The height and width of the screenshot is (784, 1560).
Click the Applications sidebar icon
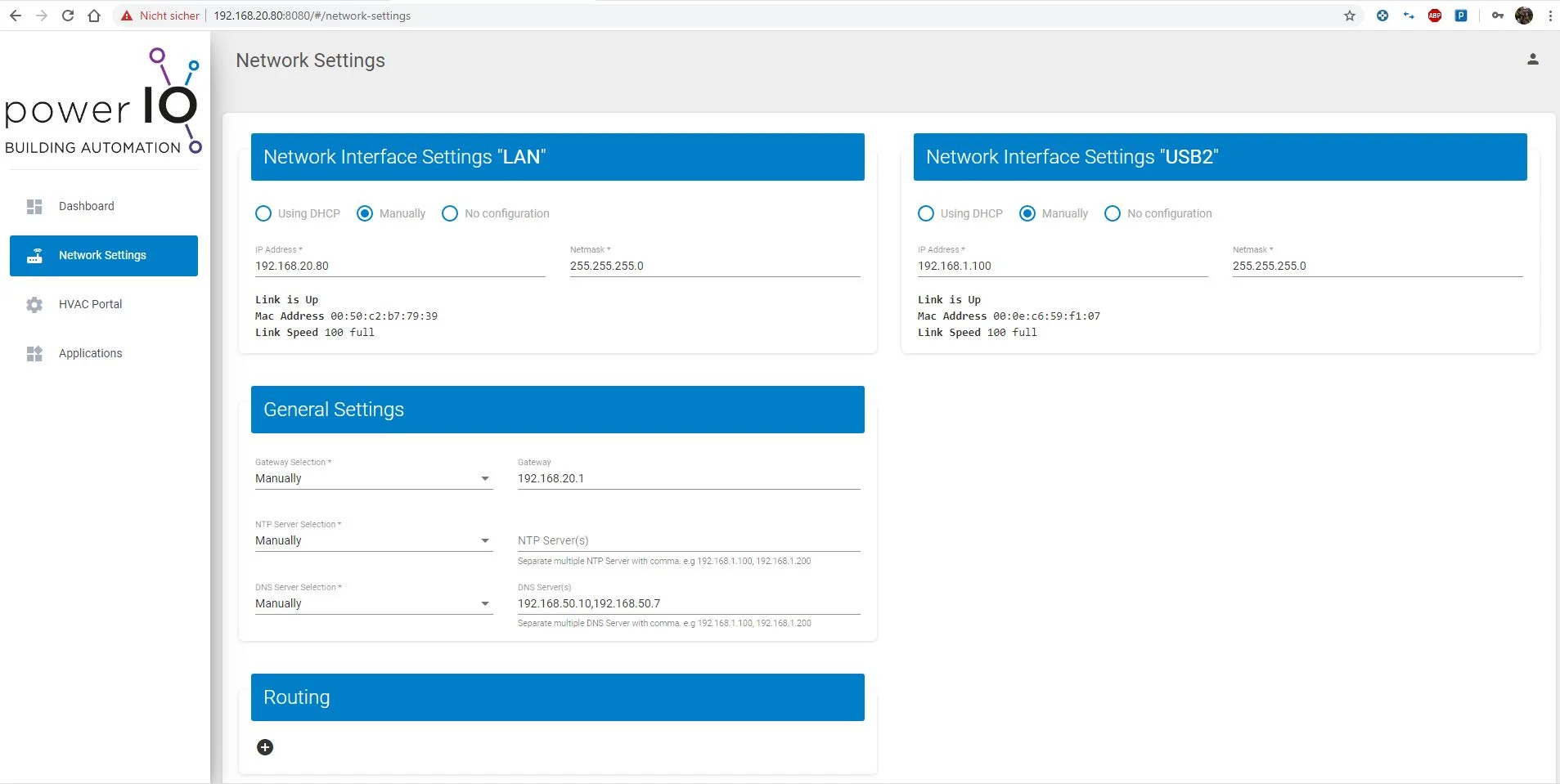pyautogui.click(x=34, y=354)
